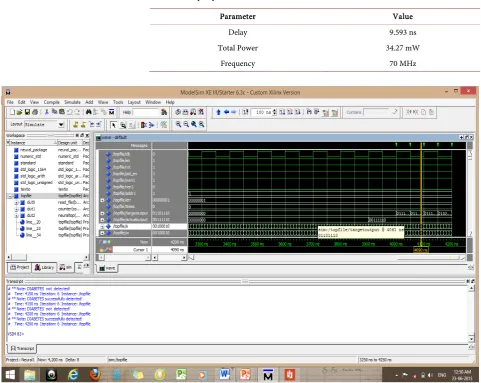Open Internet Explorer from the taskbar
Viewport: 481px width, 383px height.
pos(73,374)
